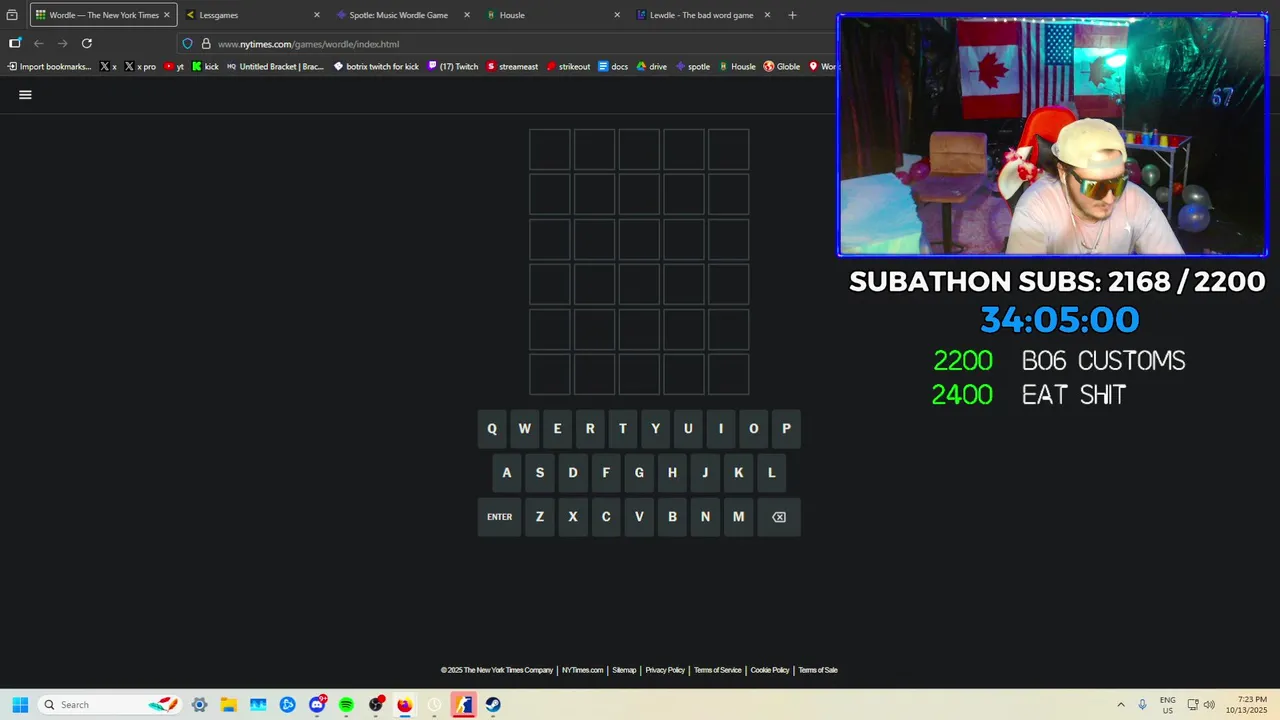Click the taskbar Search box

pyautogui.click(x=111, y=705)
